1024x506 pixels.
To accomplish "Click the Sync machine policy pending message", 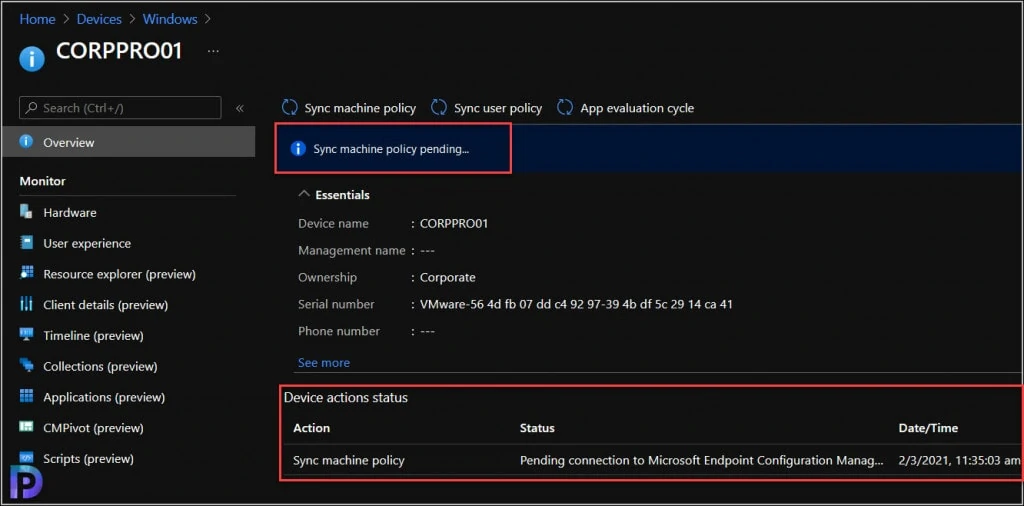I will pyautogui.click(x=391, y=149).
